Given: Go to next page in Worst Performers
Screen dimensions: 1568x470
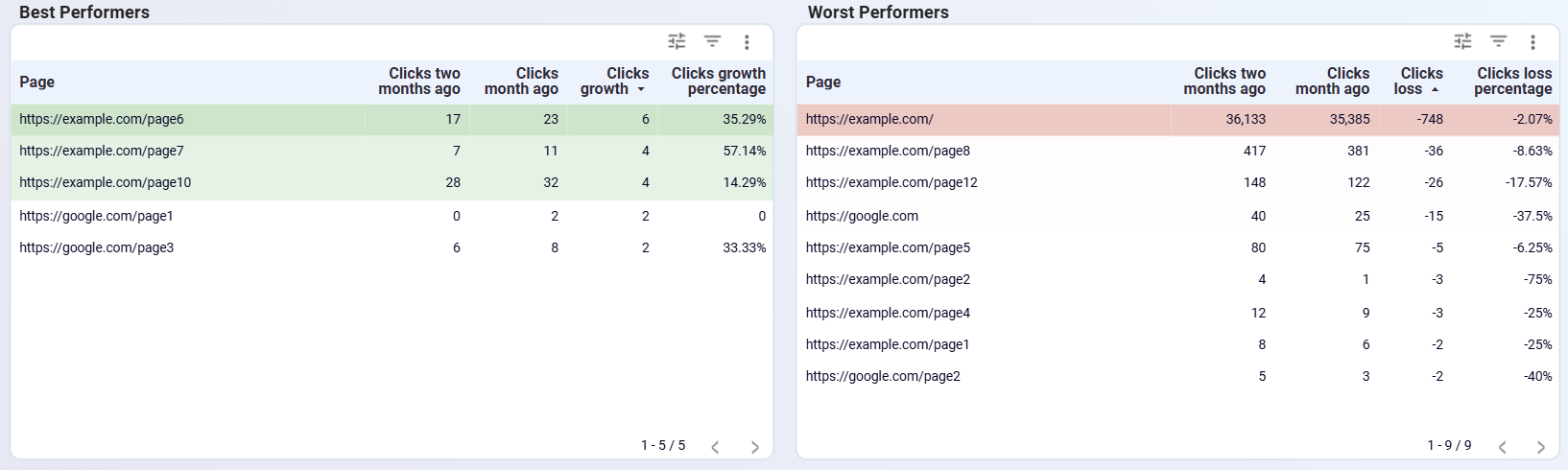Looking at the screenshot, I should (x=1541, y=447).
